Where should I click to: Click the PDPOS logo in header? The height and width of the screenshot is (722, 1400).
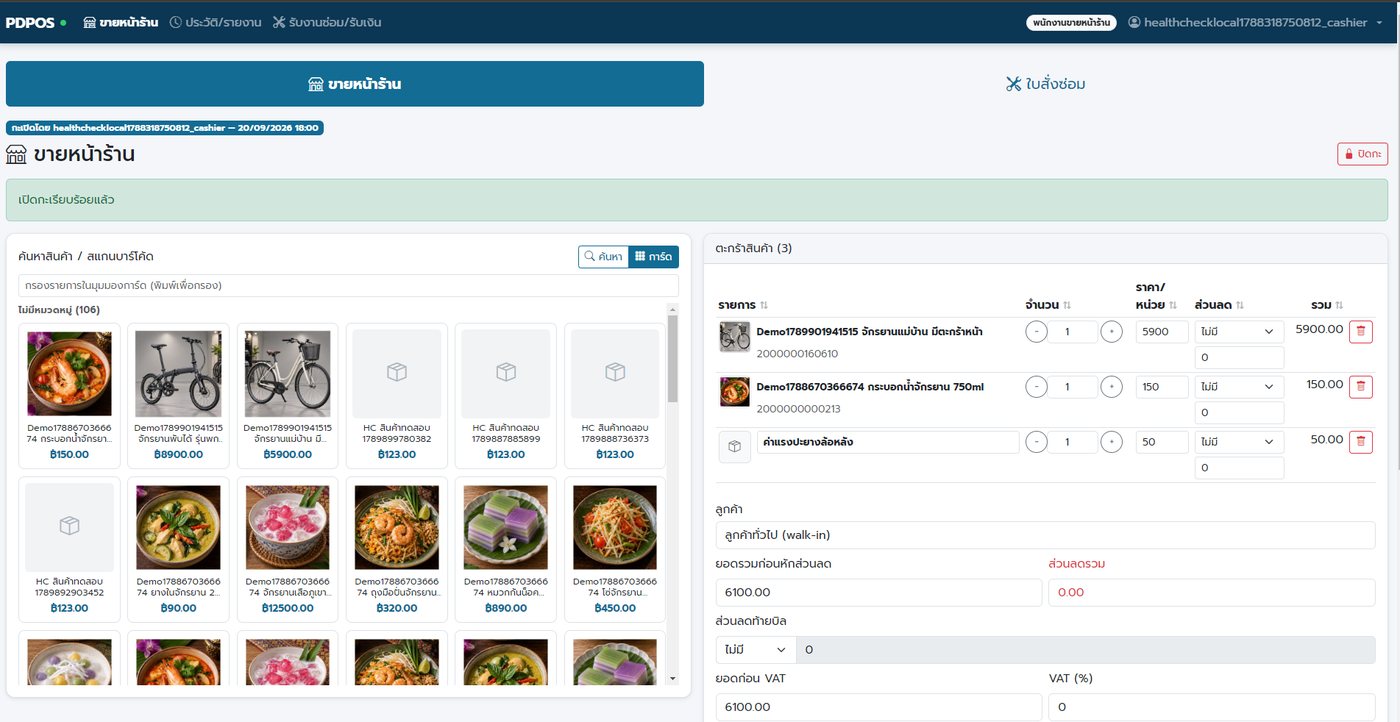tap(31, 22)
